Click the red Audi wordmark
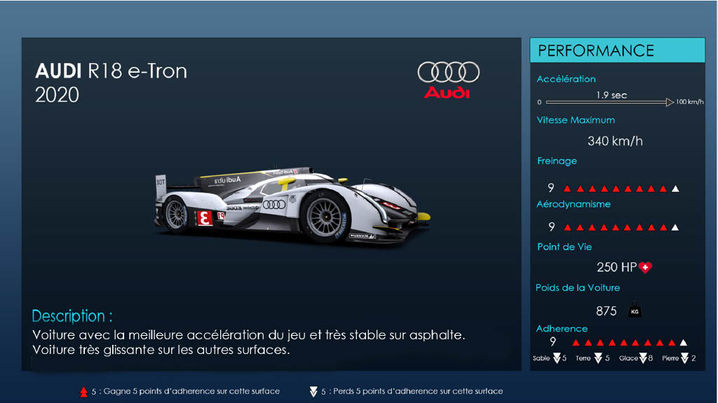Viewport: 718px width, 403px height. [447, 93]
